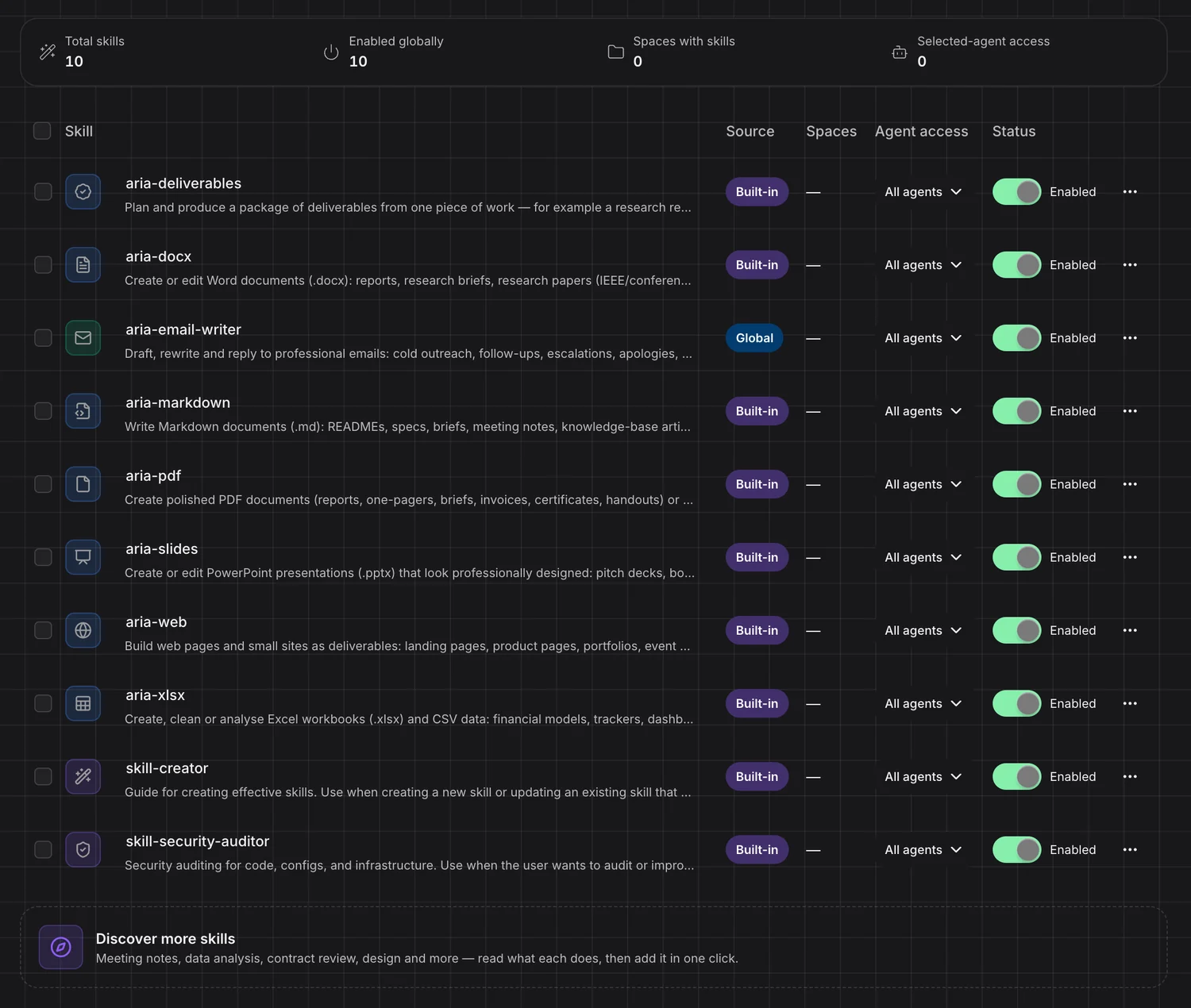Open the aria-slides skill name

tap(161, 548)
